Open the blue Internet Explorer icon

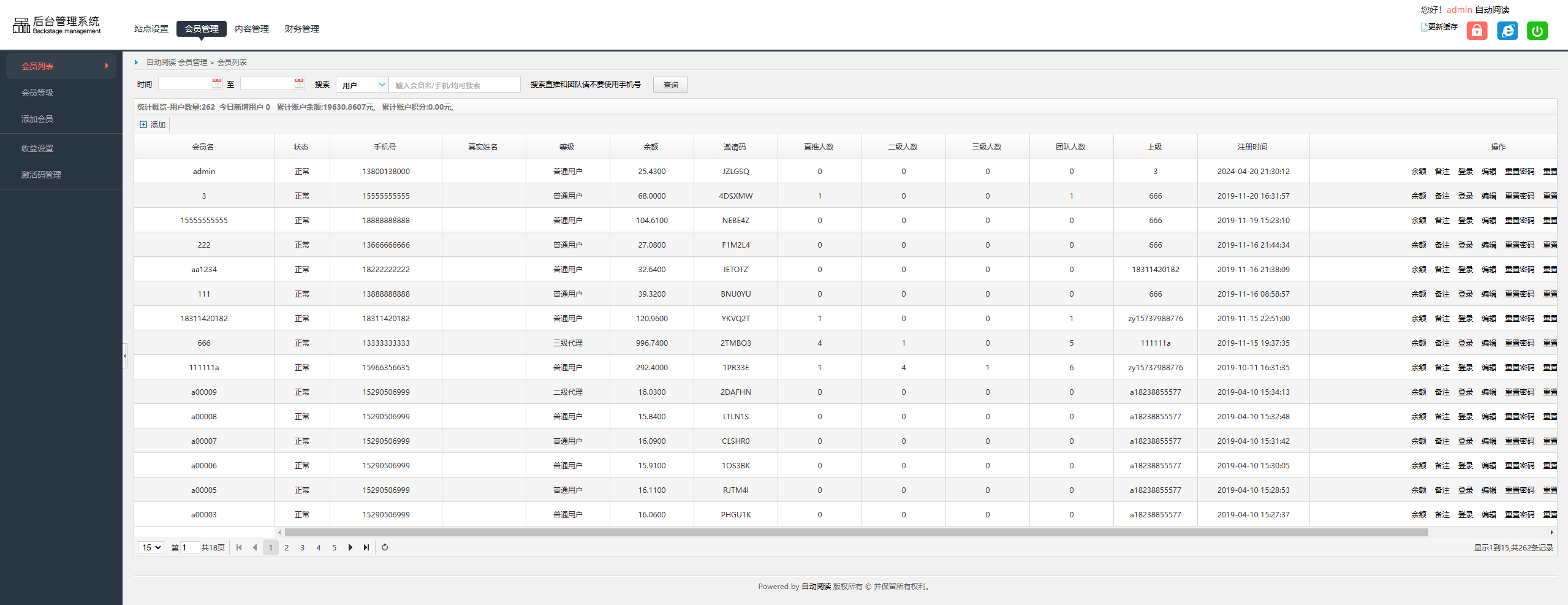click(x=1507, y=31)
